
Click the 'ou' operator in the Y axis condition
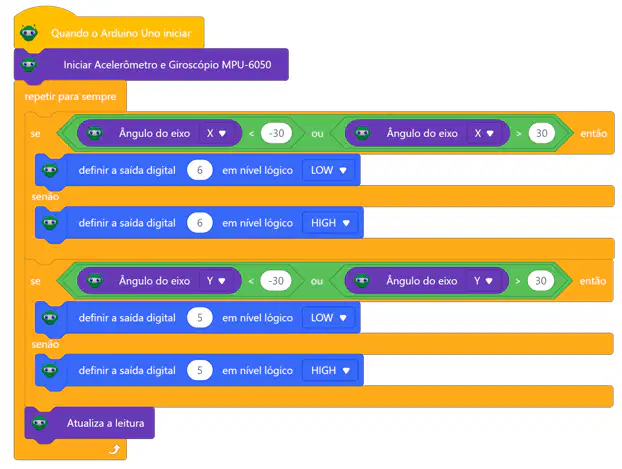(317, 281)
